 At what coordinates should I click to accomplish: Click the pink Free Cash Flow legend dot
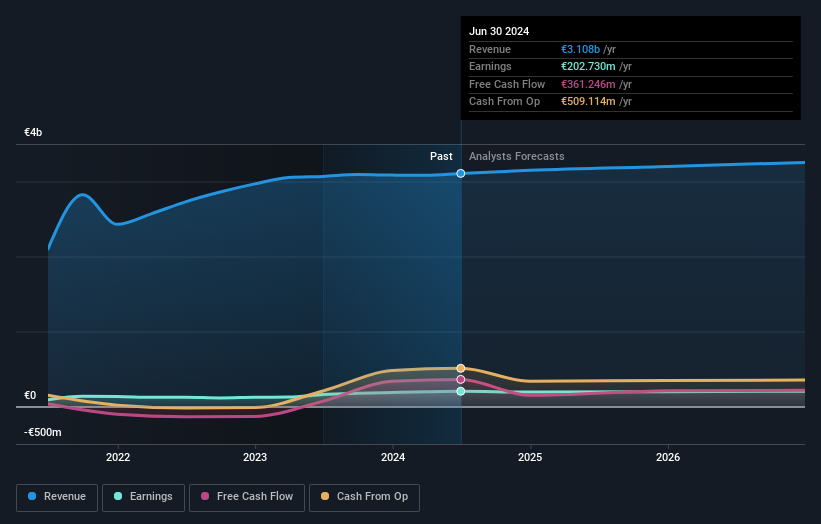pyautogui.click(x=205, y=496)
